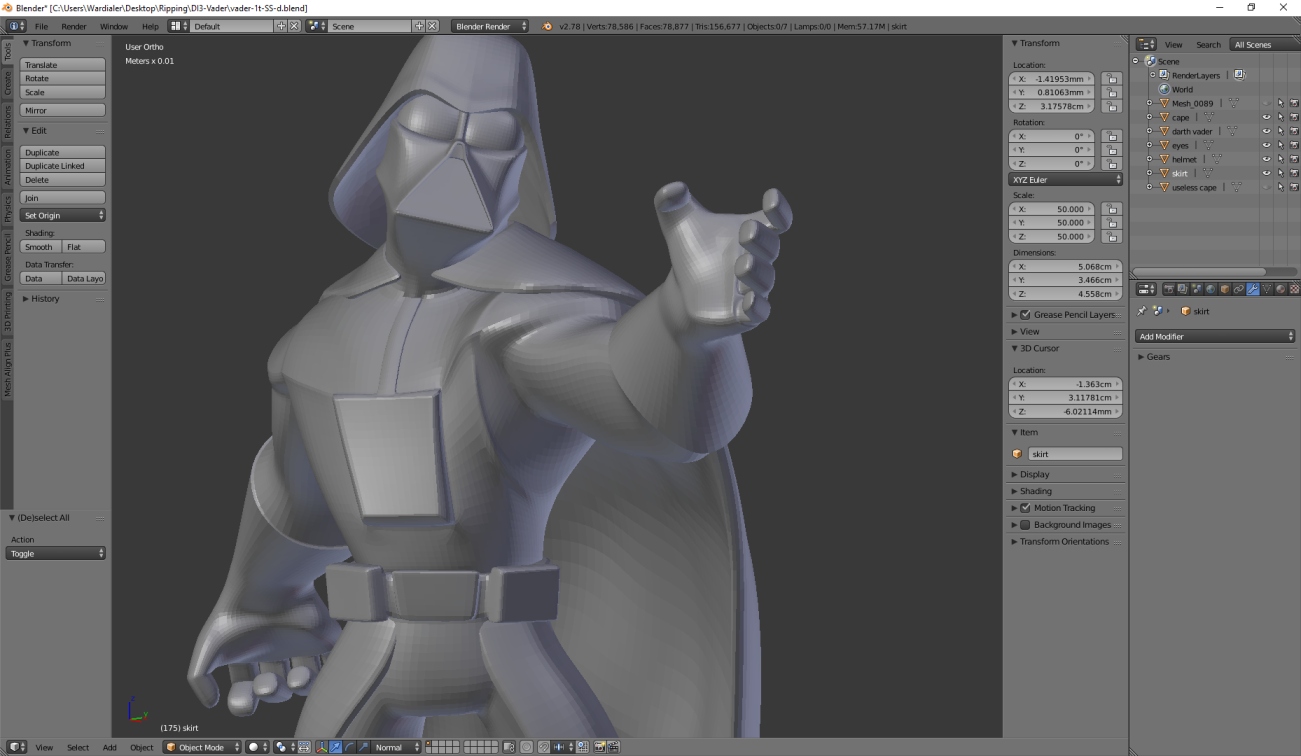1301x756 pixels.
Task: Enable Grease Pencil Layers checkbox
Action: [x=1025, y=314]
